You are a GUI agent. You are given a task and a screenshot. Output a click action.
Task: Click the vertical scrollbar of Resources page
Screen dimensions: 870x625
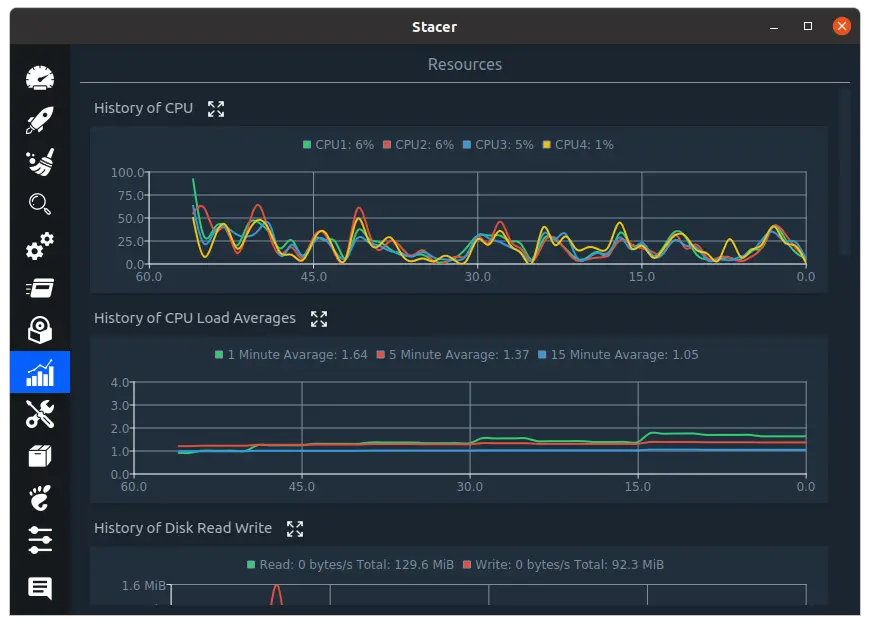[844, 172]
